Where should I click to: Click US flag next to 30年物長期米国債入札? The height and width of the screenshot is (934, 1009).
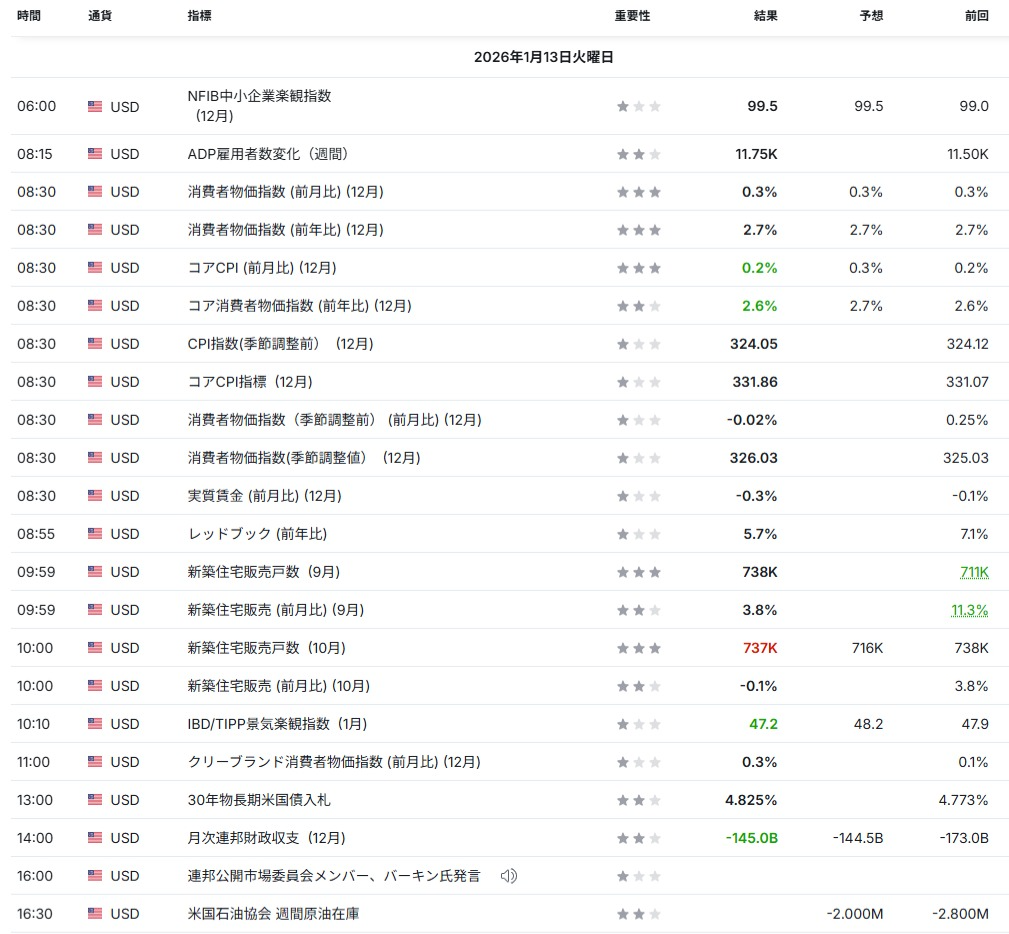(95, 800)
